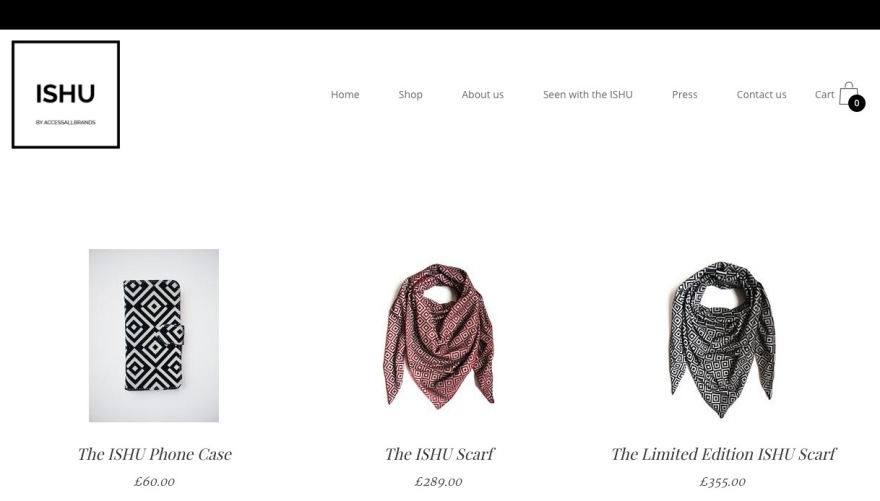Go to the Home page

tap(345, 94)
